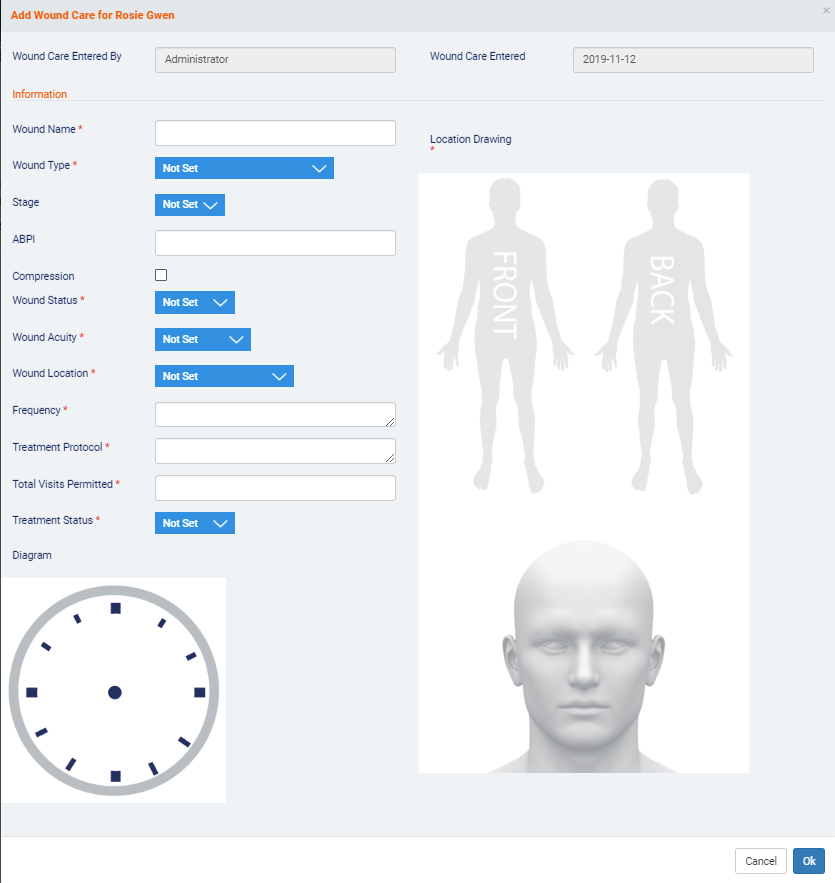Image resolution: width=835 pixels, height=883 pixels.
Task: Focus the ABPI input field
Action: click(x=275, y=243)
